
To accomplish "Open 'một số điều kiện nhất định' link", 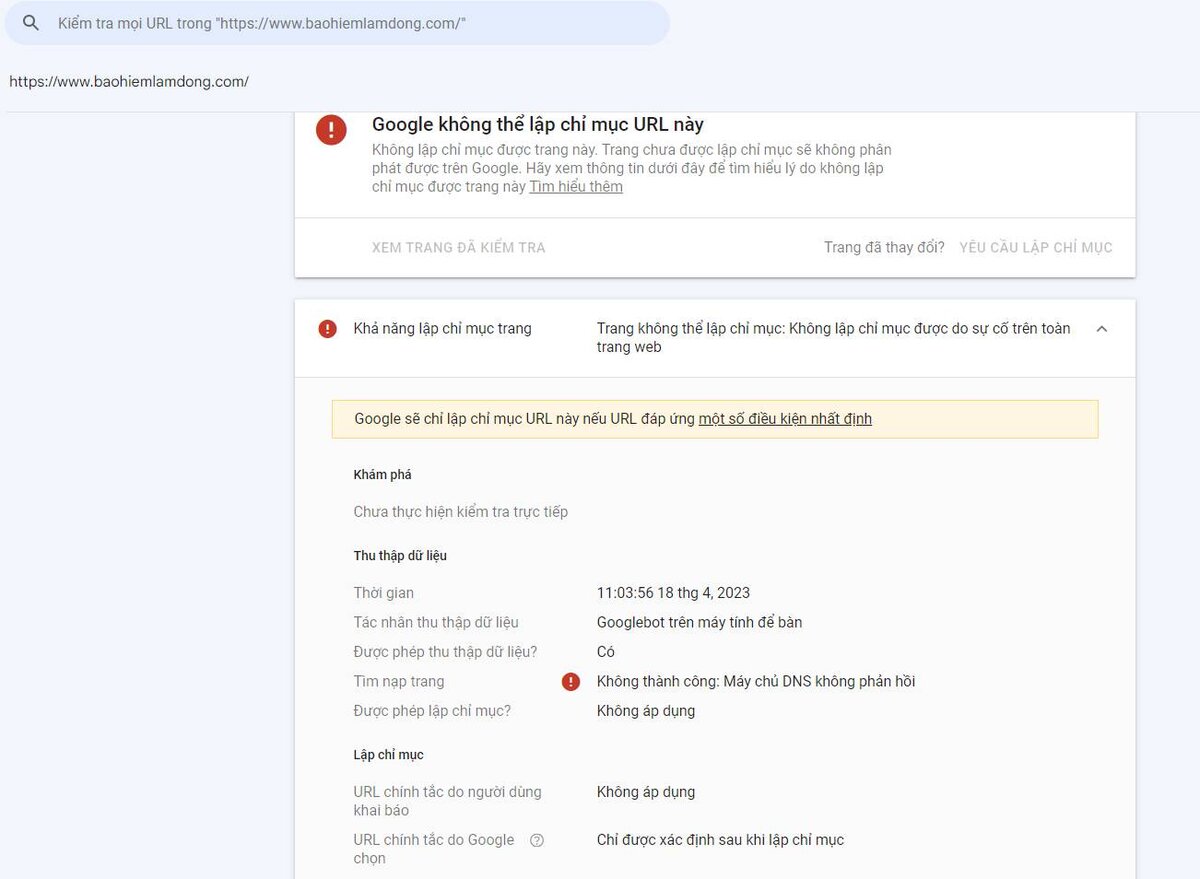I will click(x=785, y=419).
